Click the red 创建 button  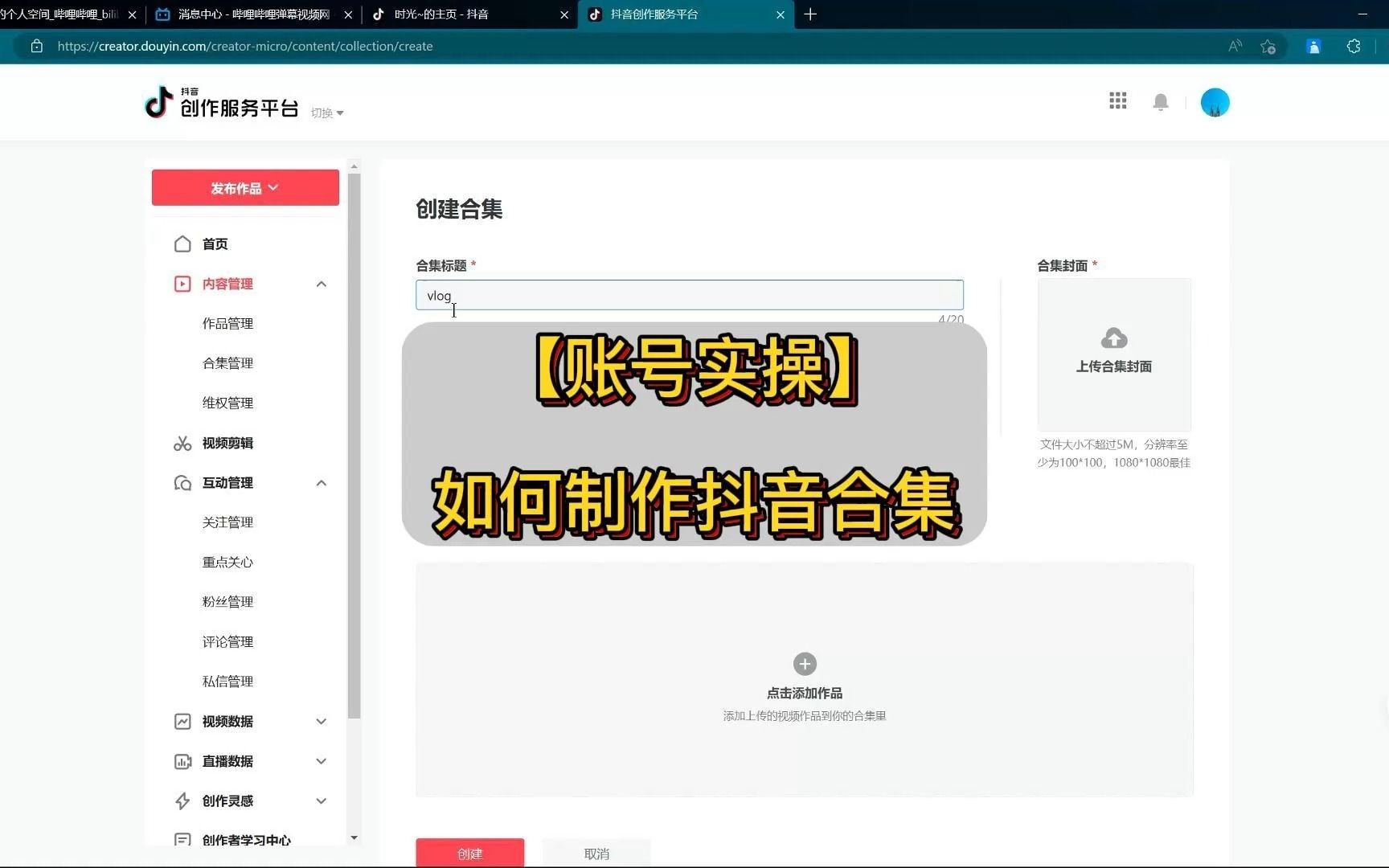(470, 853)
